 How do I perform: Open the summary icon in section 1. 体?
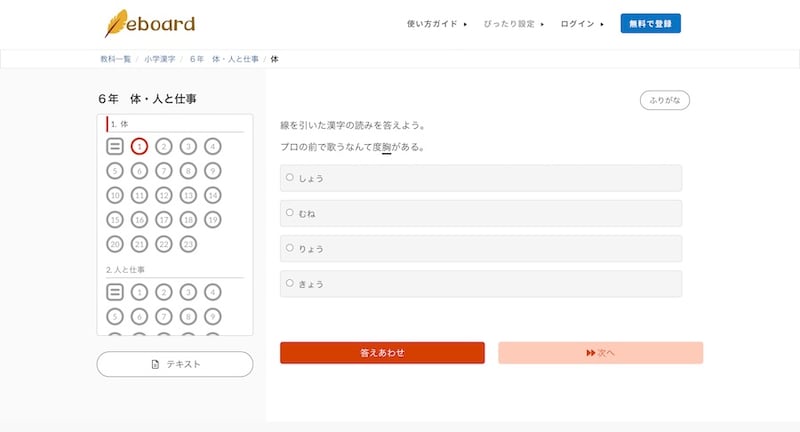tap(115, 147)
